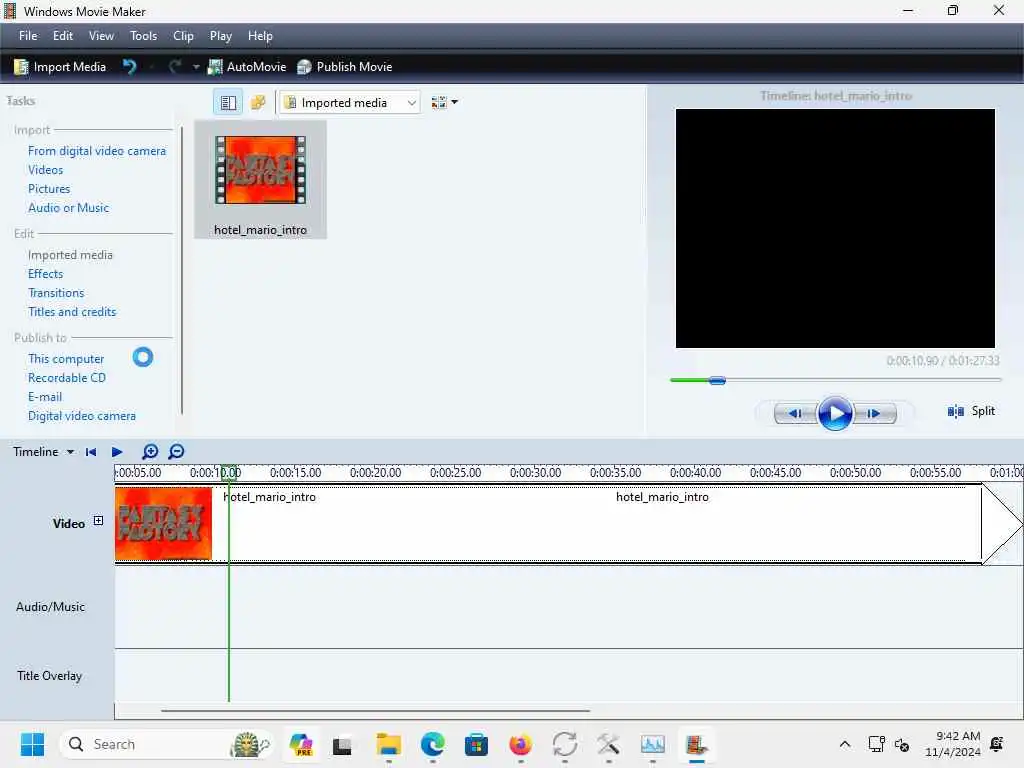This screenshot has height=768, width=1024.
Task: Import from digital video camera
Action: [97, 151]
